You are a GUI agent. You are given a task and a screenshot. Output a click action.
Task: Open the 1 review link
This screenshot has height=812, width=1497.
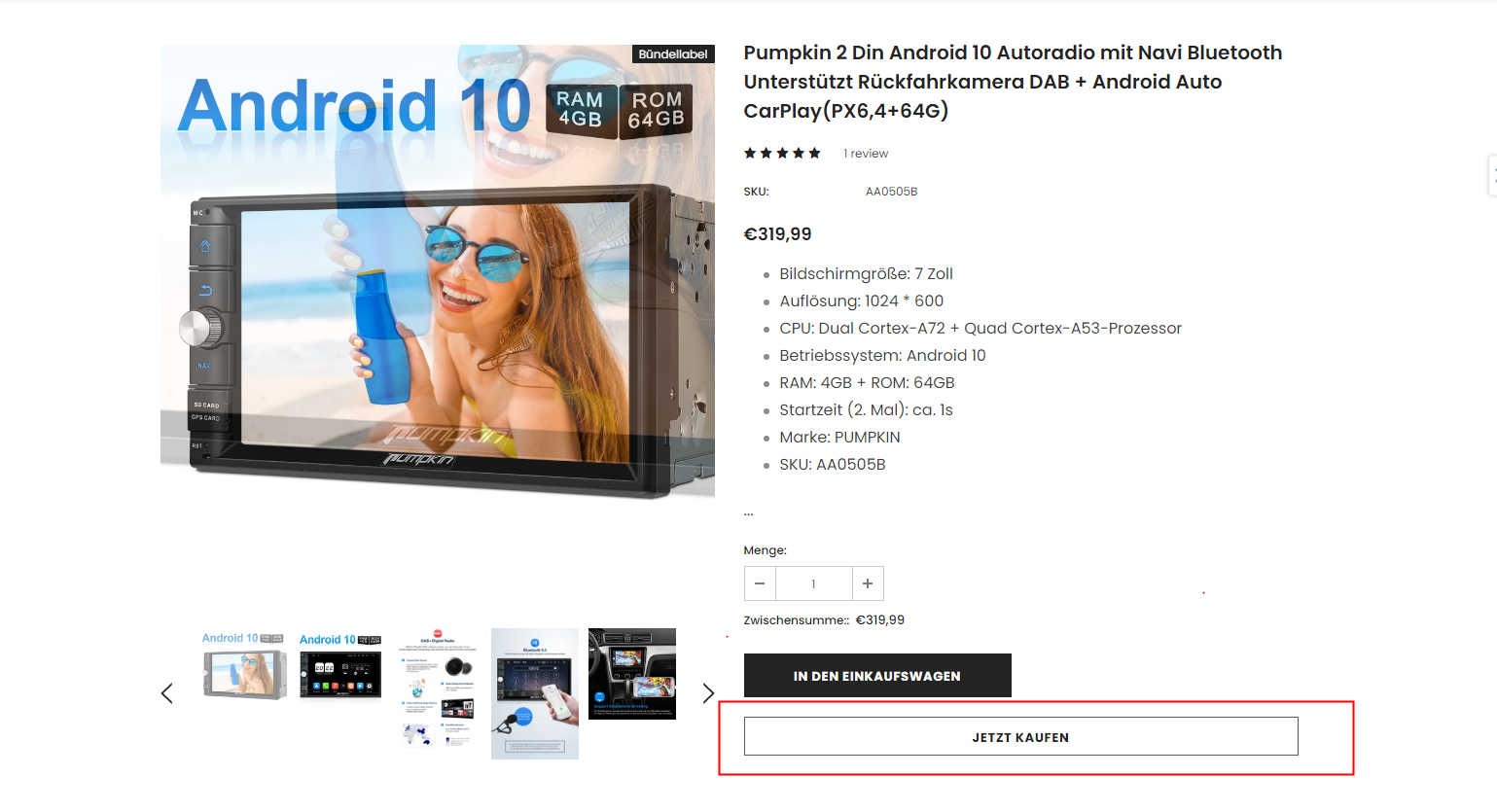[866, 154]
